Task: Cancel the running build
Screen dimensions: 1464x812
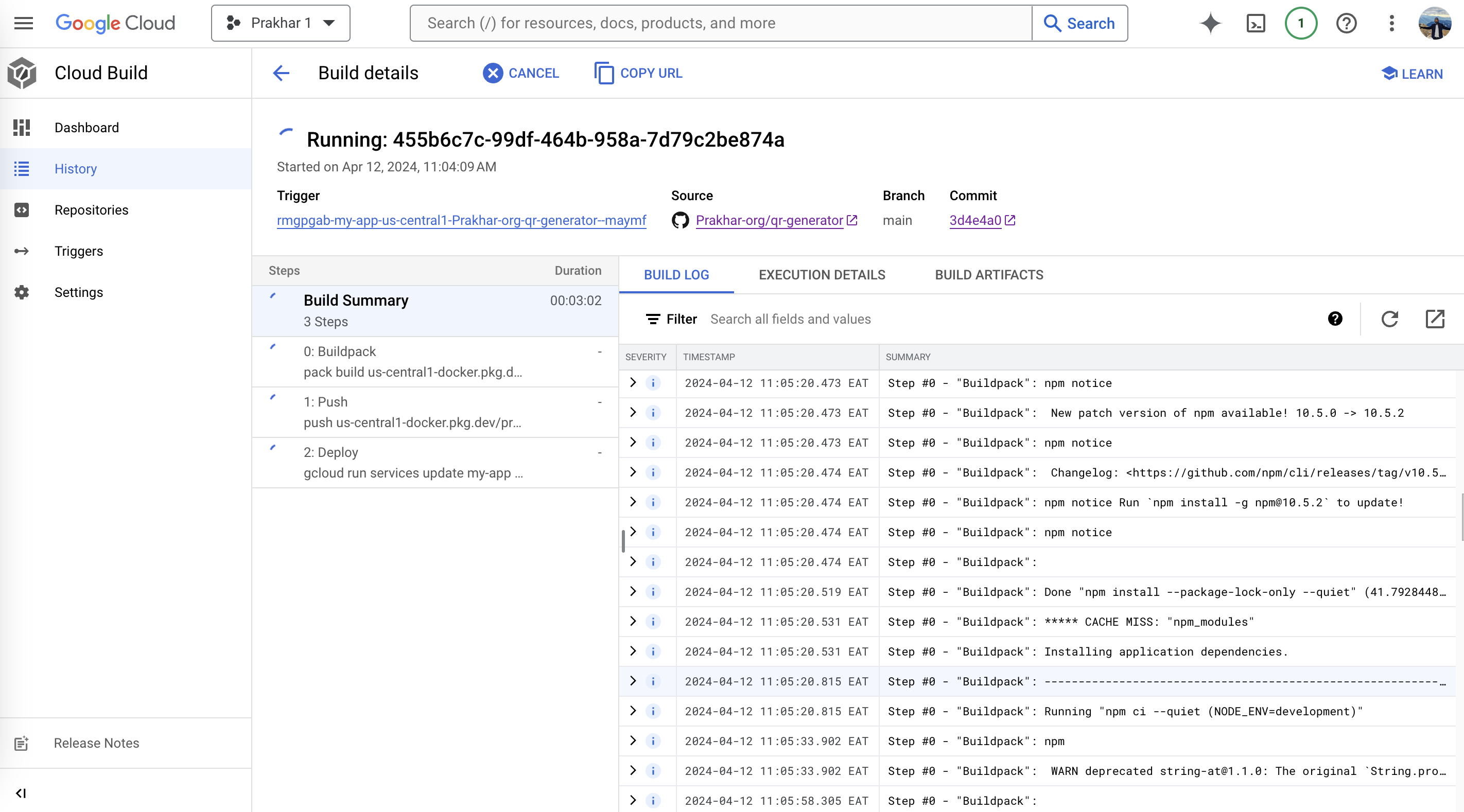Action: pos(520,73)
